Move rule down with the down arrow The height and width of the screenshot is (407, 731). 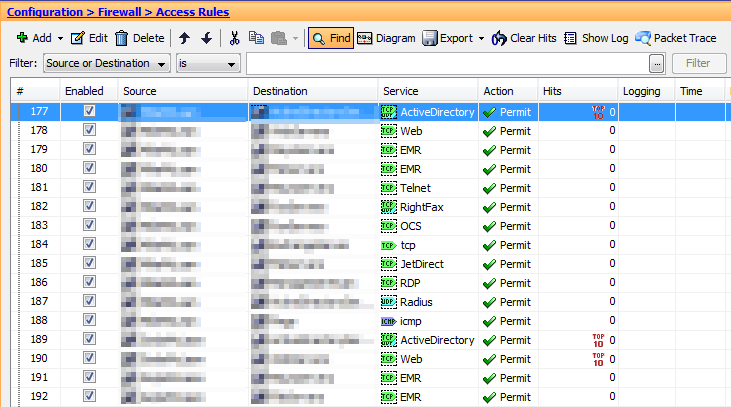click(207, 38)
